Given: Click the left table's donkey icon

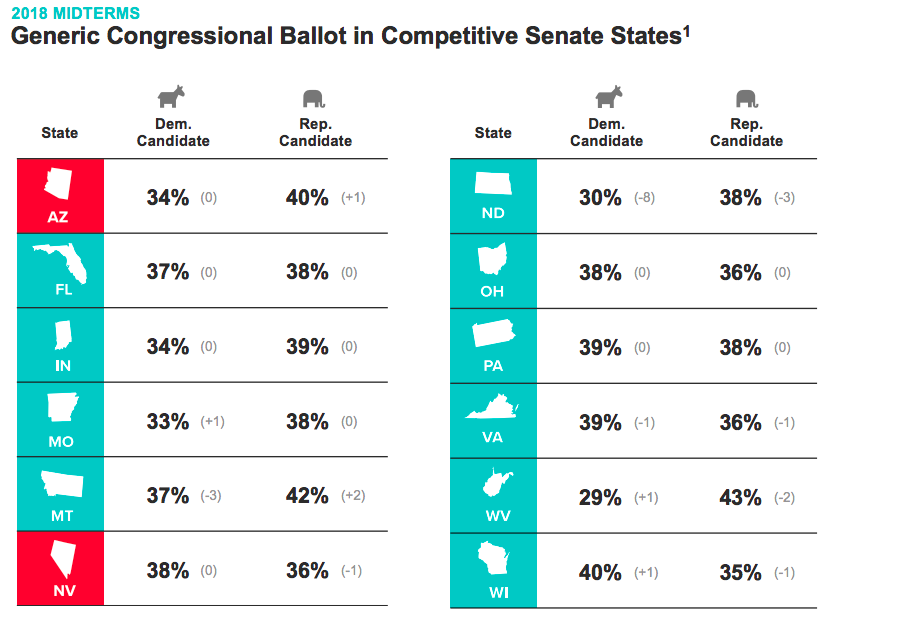Looking at the screenshot, I should coord(172,97).
